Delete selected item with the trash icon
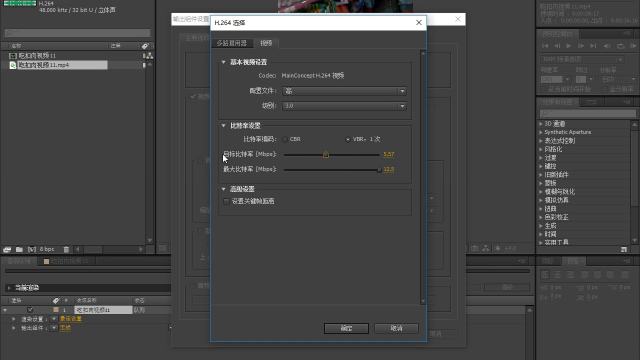The image size is (640, 360). (x=66, y=249)
